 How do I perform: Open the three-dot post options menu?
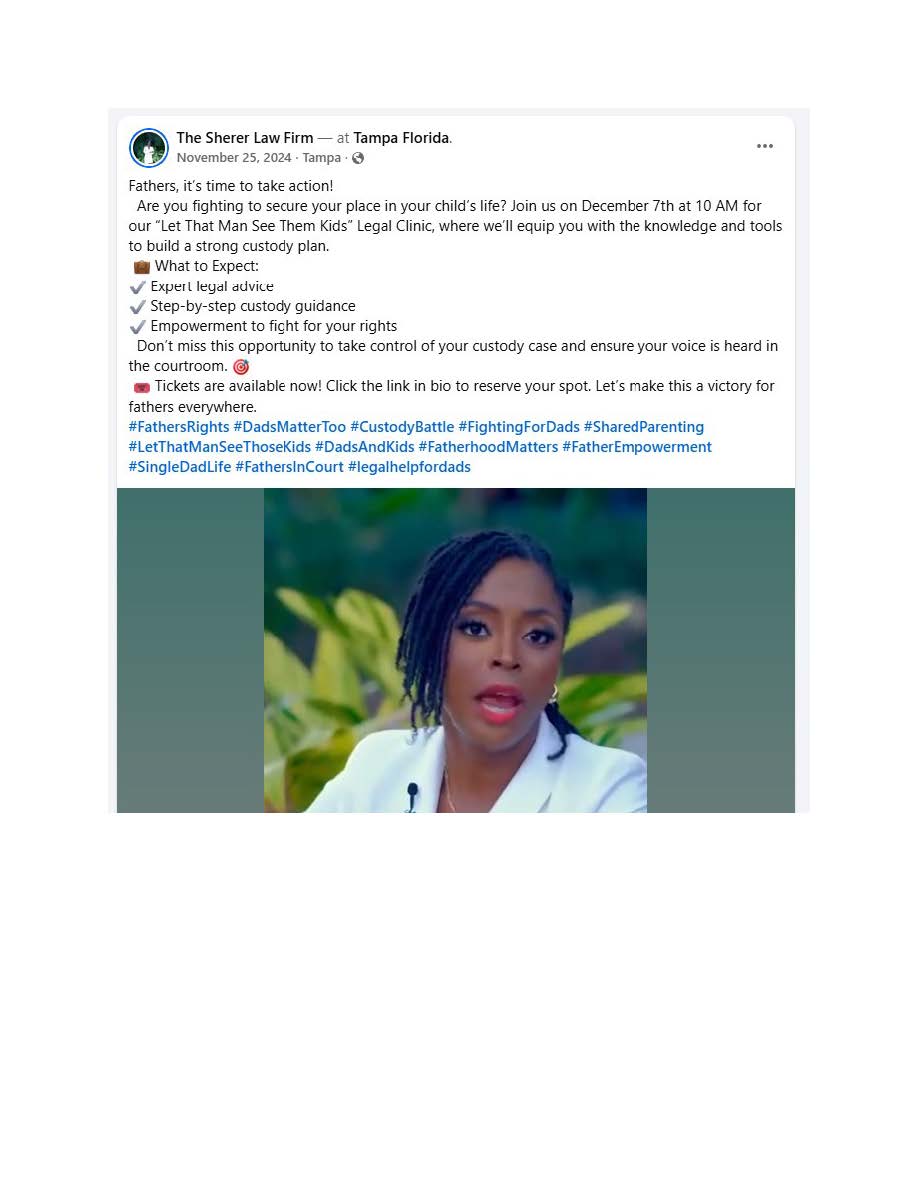(764, 146)
